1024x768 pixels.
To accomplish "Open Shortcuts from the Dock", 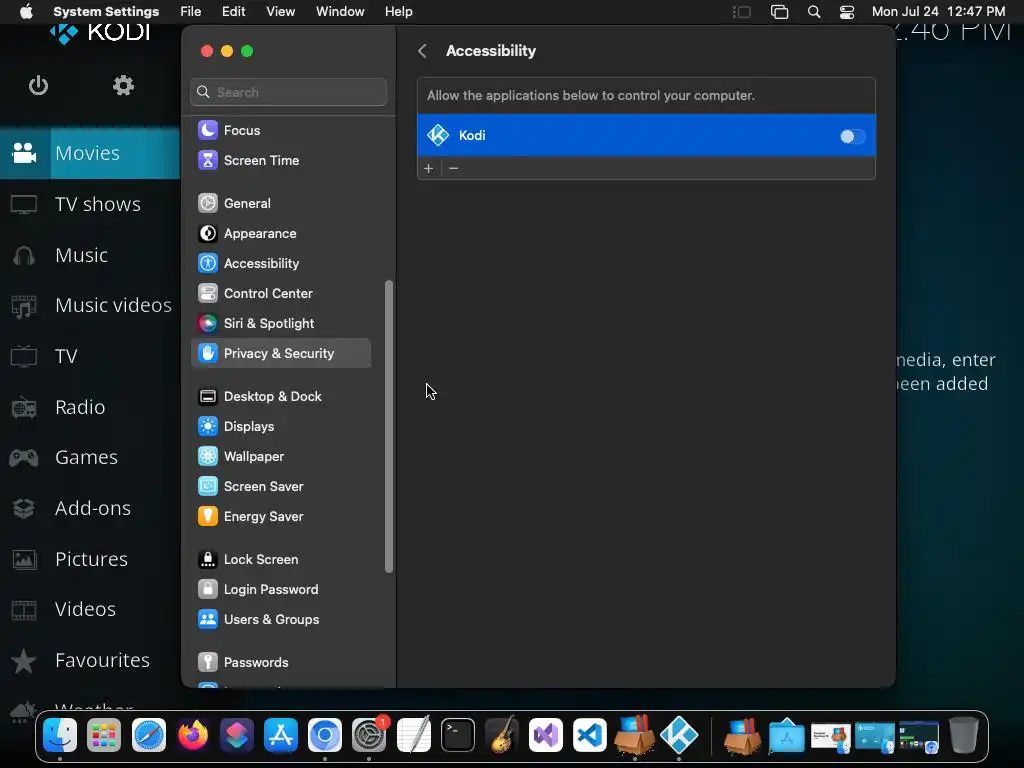I will 236,735.
